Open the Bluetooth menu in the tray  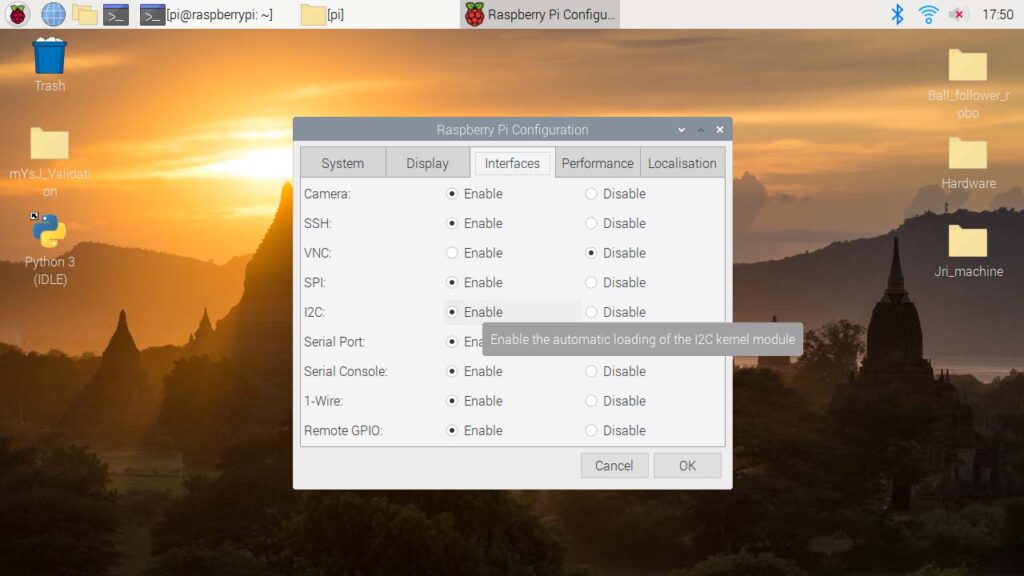(x=897, y=14)
